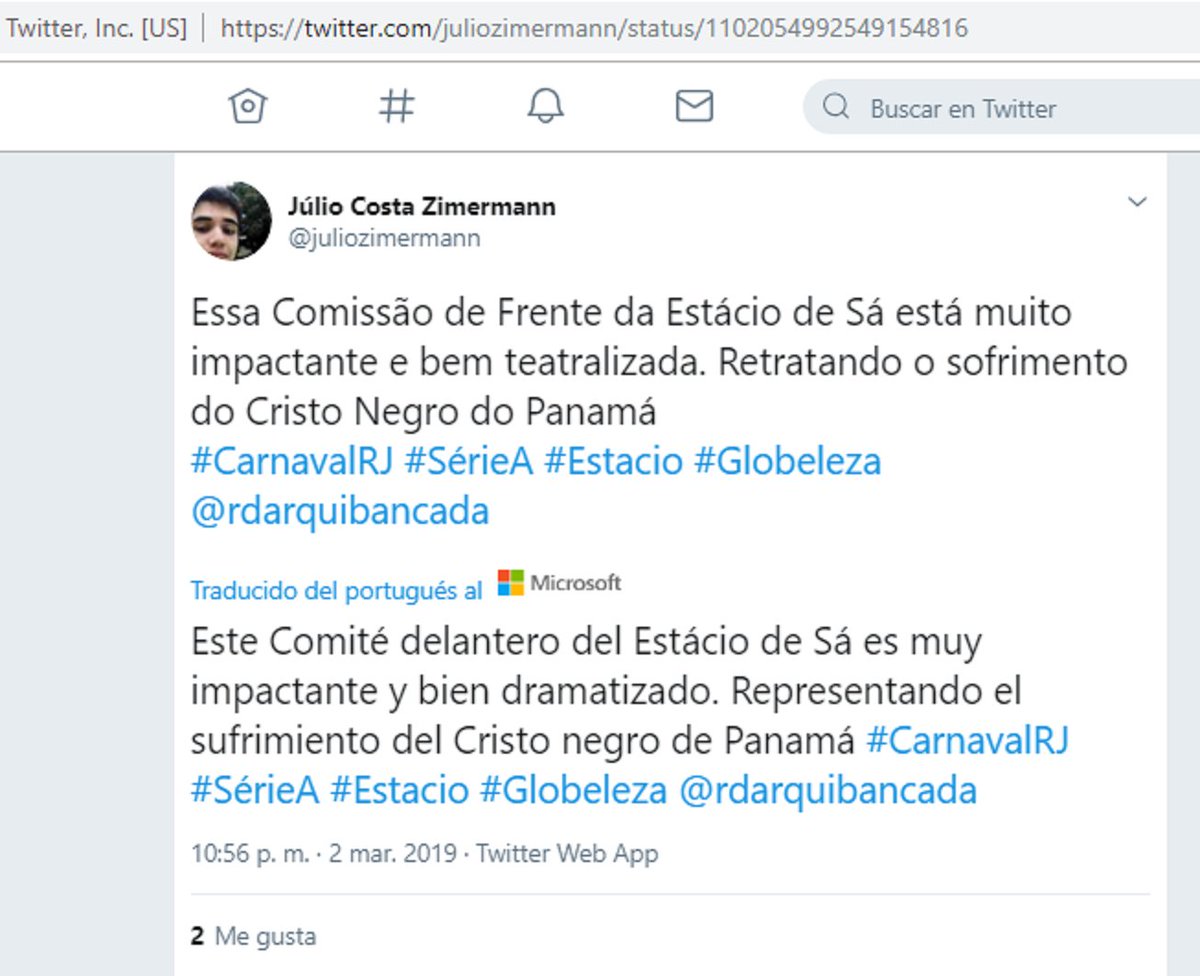View the 2 Me gusta likes list
Screen dimensions: 1200x976
click(253, 936)
